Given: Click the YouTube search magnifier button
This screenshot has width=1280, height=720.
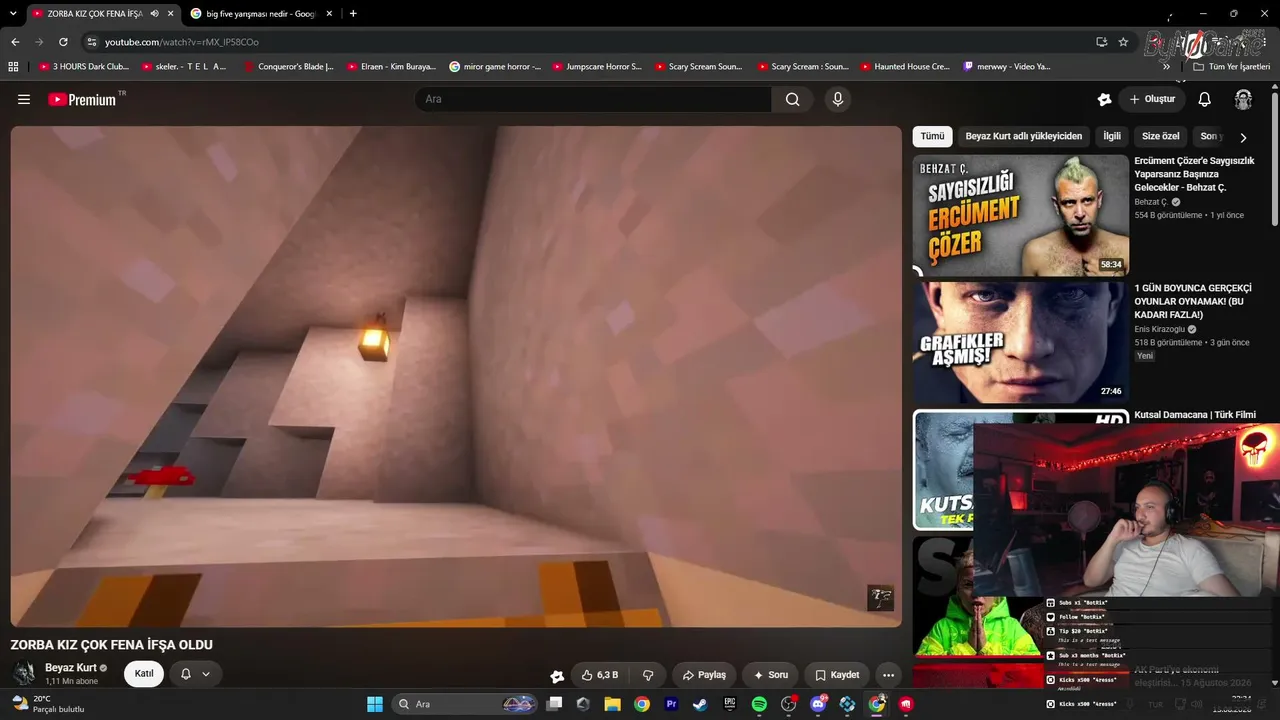Looking at the screenshot, I should click(x=792, y=99).
